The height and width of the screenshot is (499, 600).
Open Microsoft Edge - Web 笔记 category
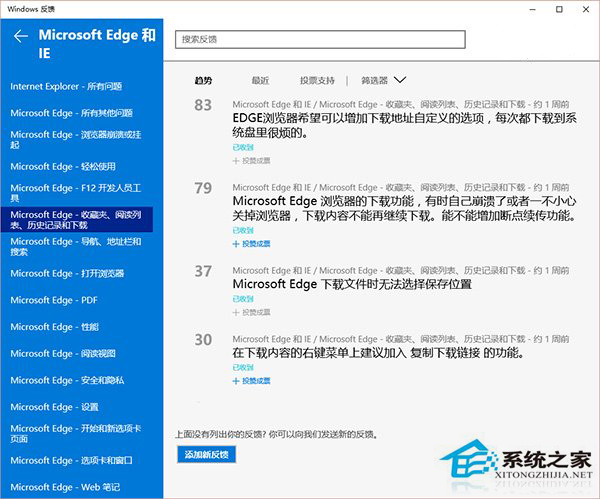(x=65, y=487)
